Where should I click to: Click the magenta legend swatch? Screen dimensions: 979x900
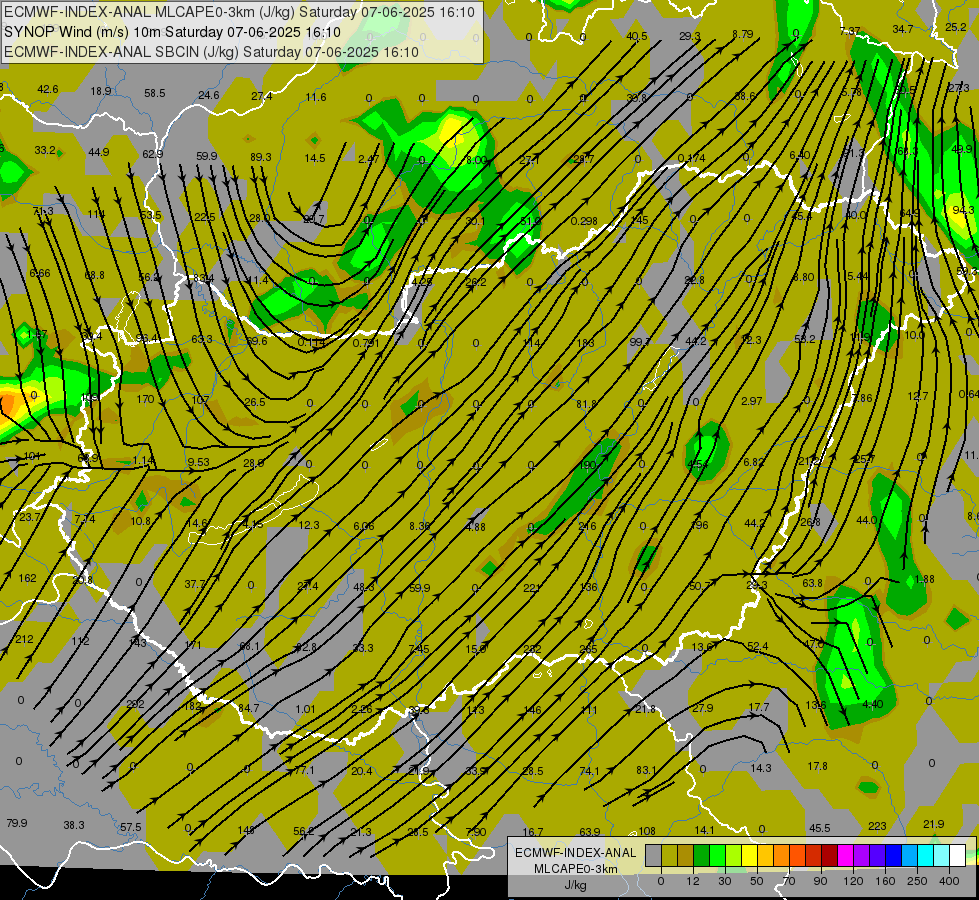845,855
